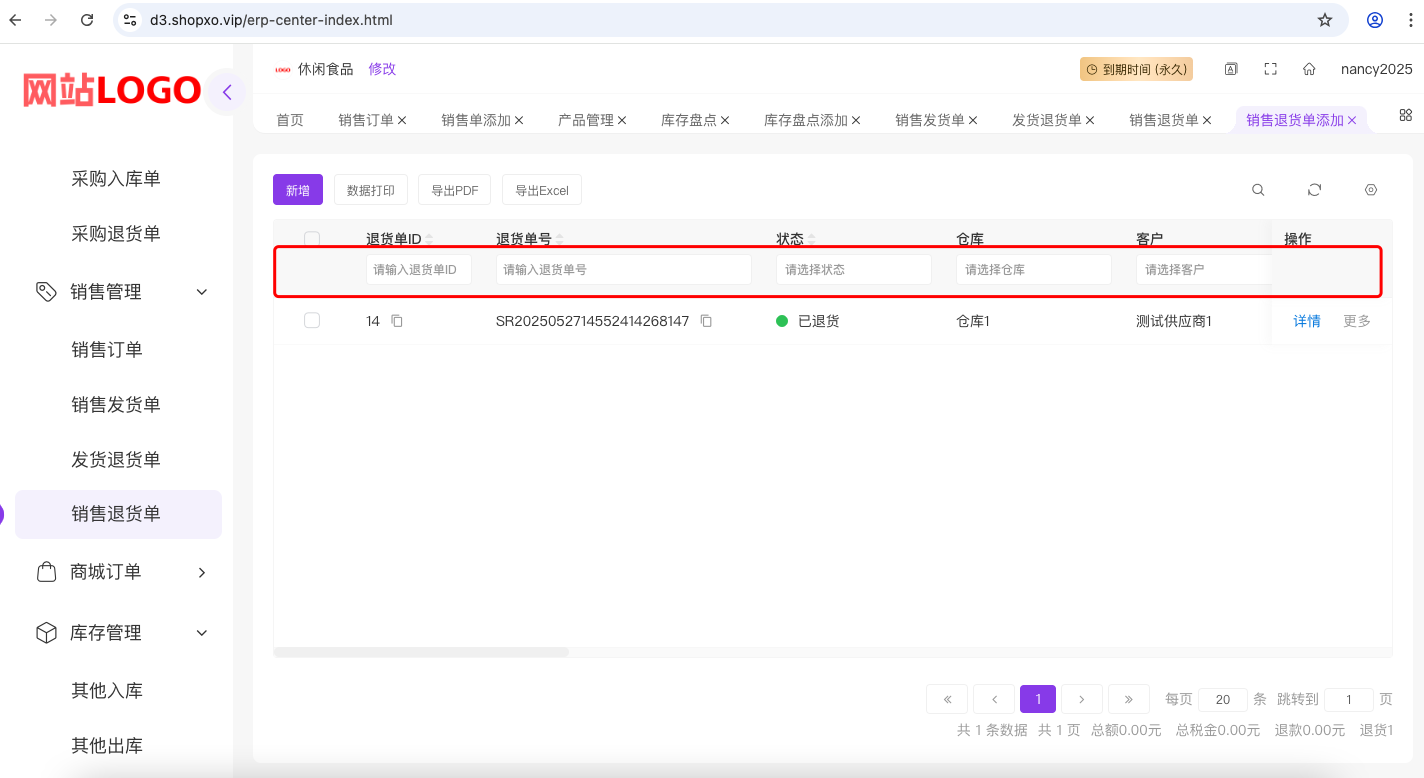Switch to the 销售退货单 tab
Screen dimensions: 1424x778
click(1164, 120)
